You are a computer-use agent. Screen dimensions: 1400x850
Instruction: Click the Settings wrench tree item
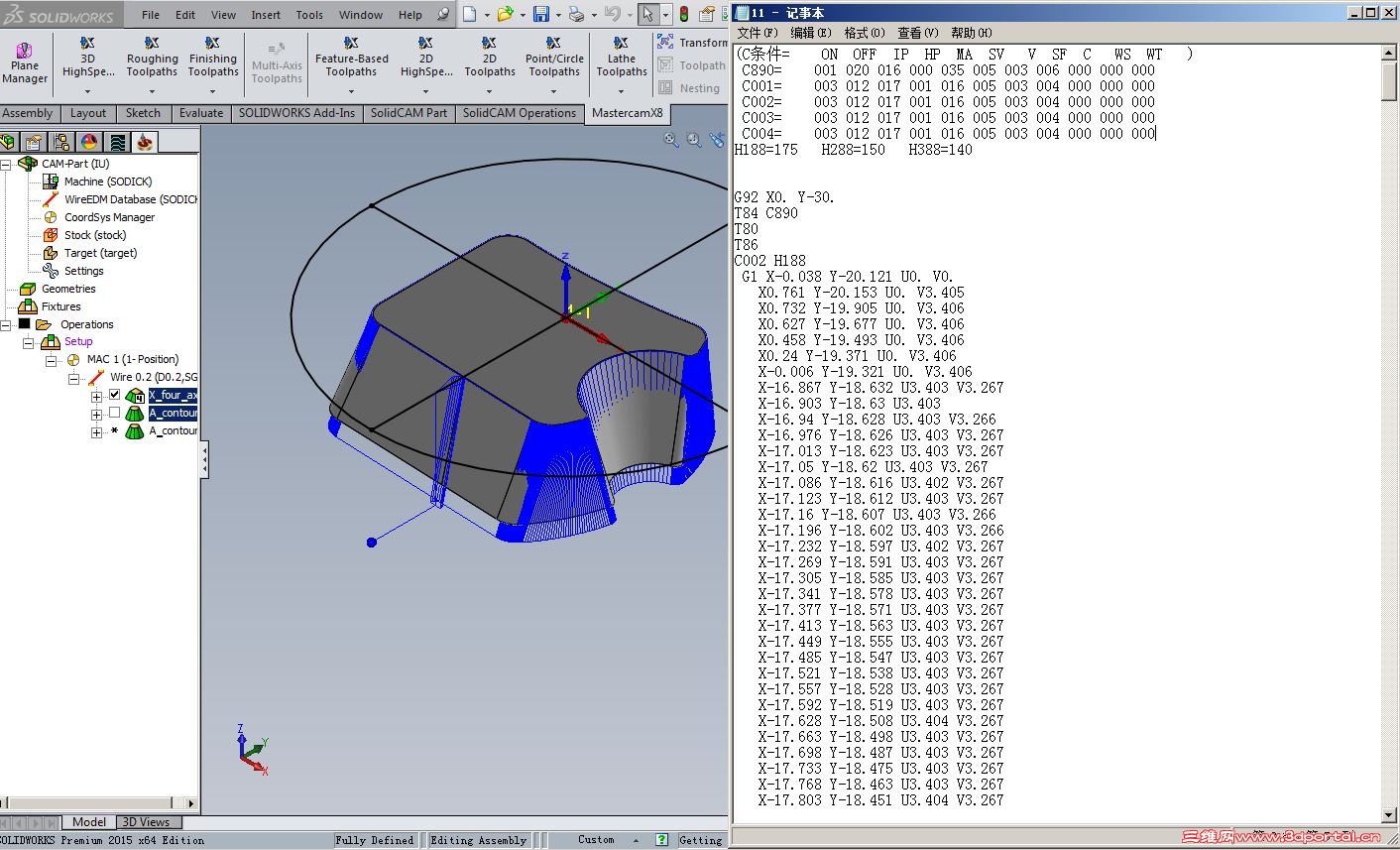point(73,271)
